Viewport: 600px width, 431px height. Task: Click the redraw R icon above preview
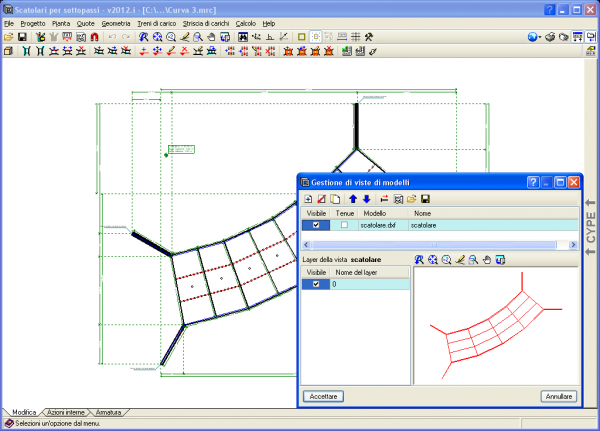pyautogui.click(x=419, y=260)
